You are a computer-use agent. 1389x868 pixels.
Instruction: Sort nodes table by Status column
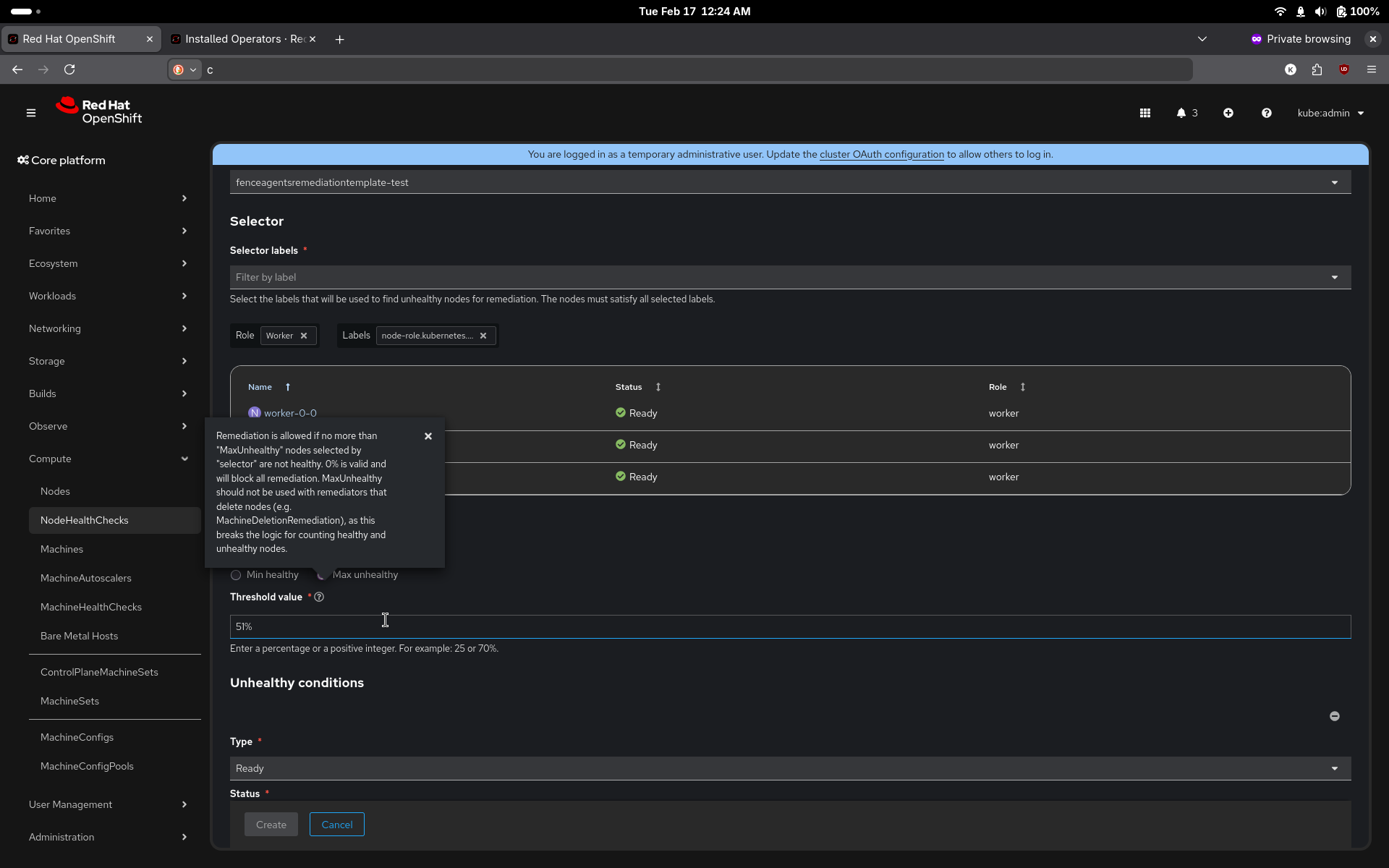(658, 387)
